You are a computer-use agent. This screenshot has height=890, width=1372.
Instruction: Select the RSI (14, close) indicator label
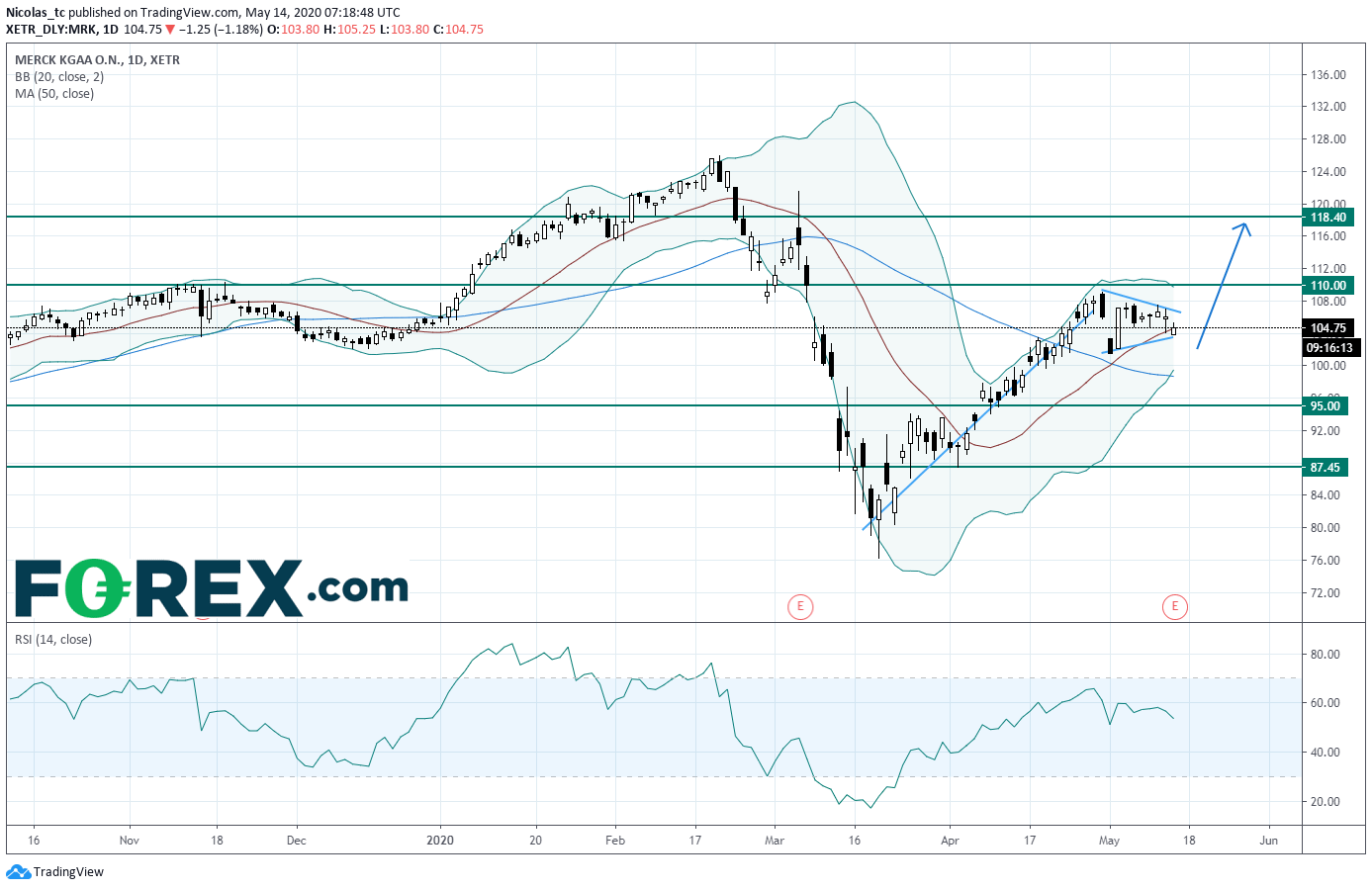tap(53, 639)
